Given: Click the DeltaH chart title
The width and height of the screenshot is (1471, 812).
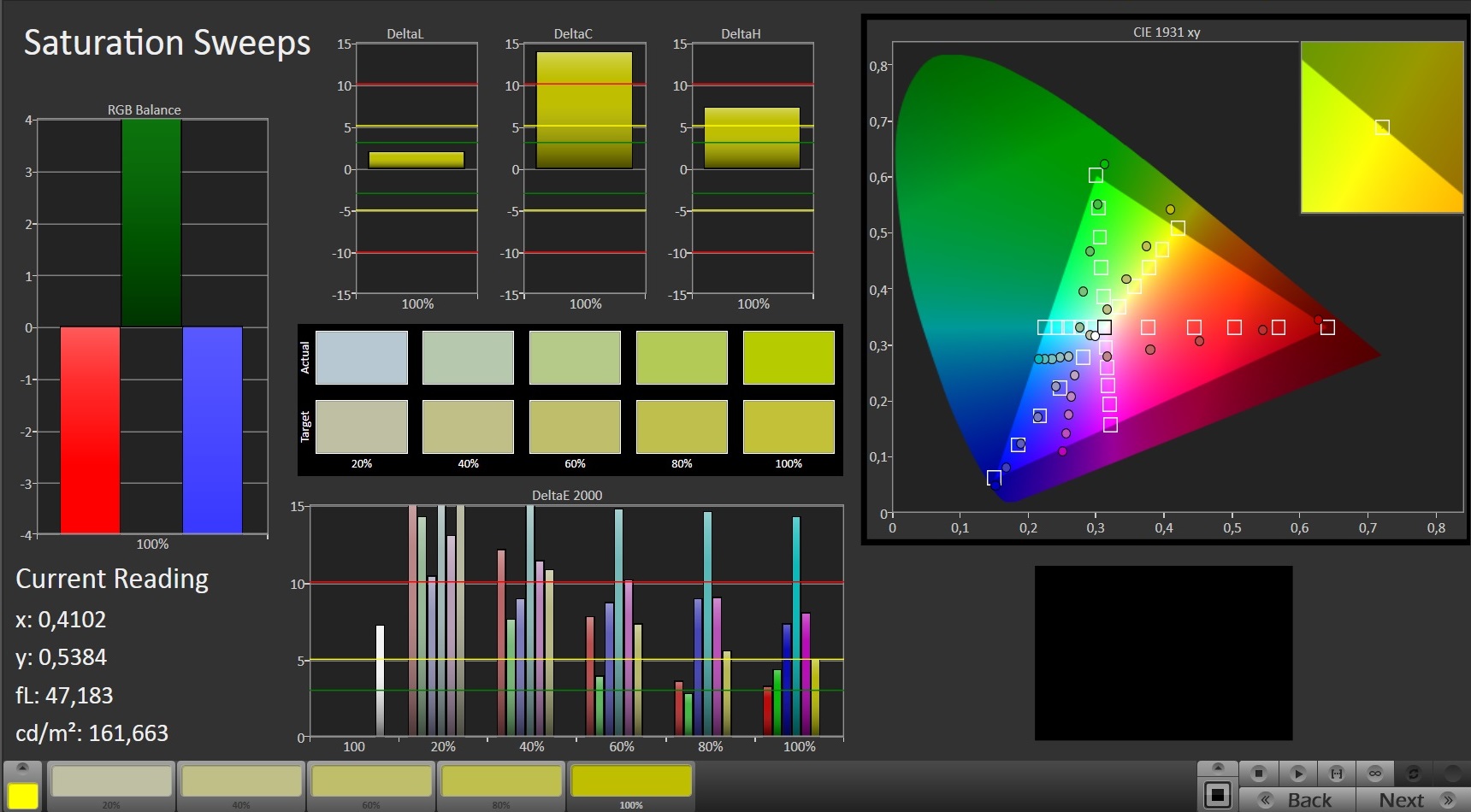Looking at the screenshot, I should coord(741,34).
